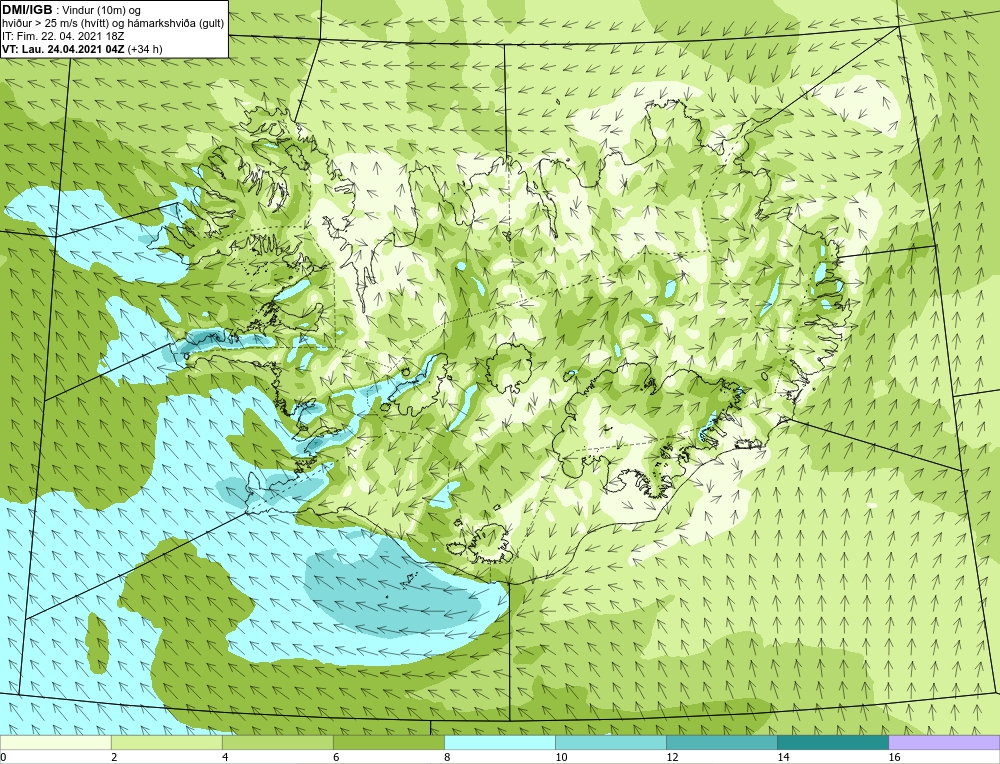Click the 6–8 m/s dark green legend swatch

coord(388,742)
